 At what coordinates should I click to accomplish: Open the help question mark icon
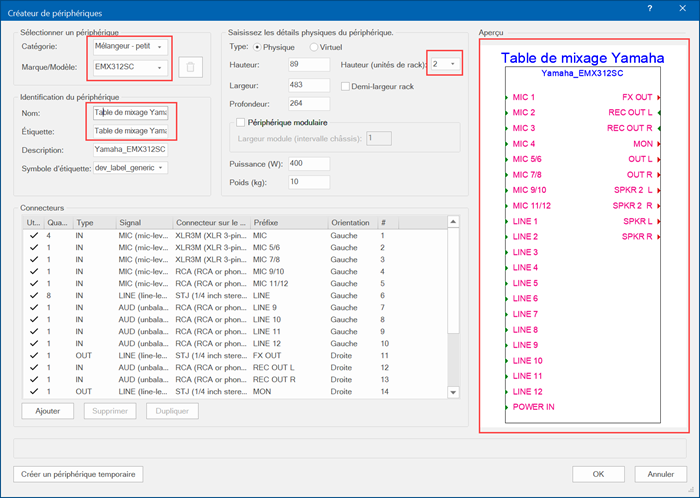click(x=650, y=8)
